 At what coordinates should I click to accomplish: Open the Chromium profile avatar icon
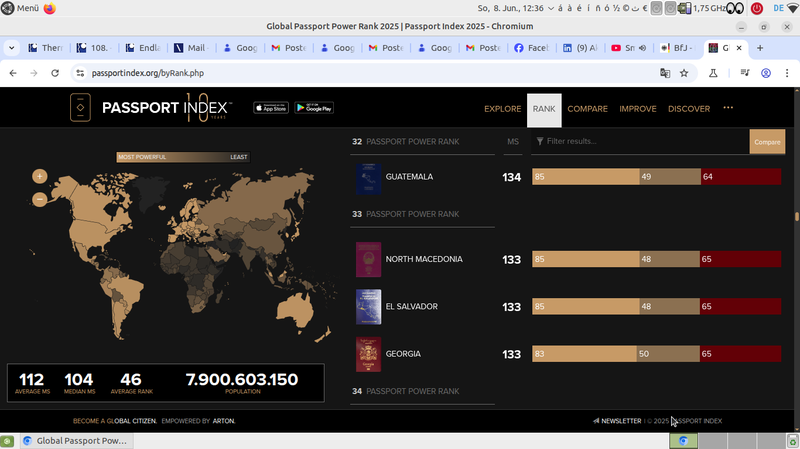(x=766, y=73)
